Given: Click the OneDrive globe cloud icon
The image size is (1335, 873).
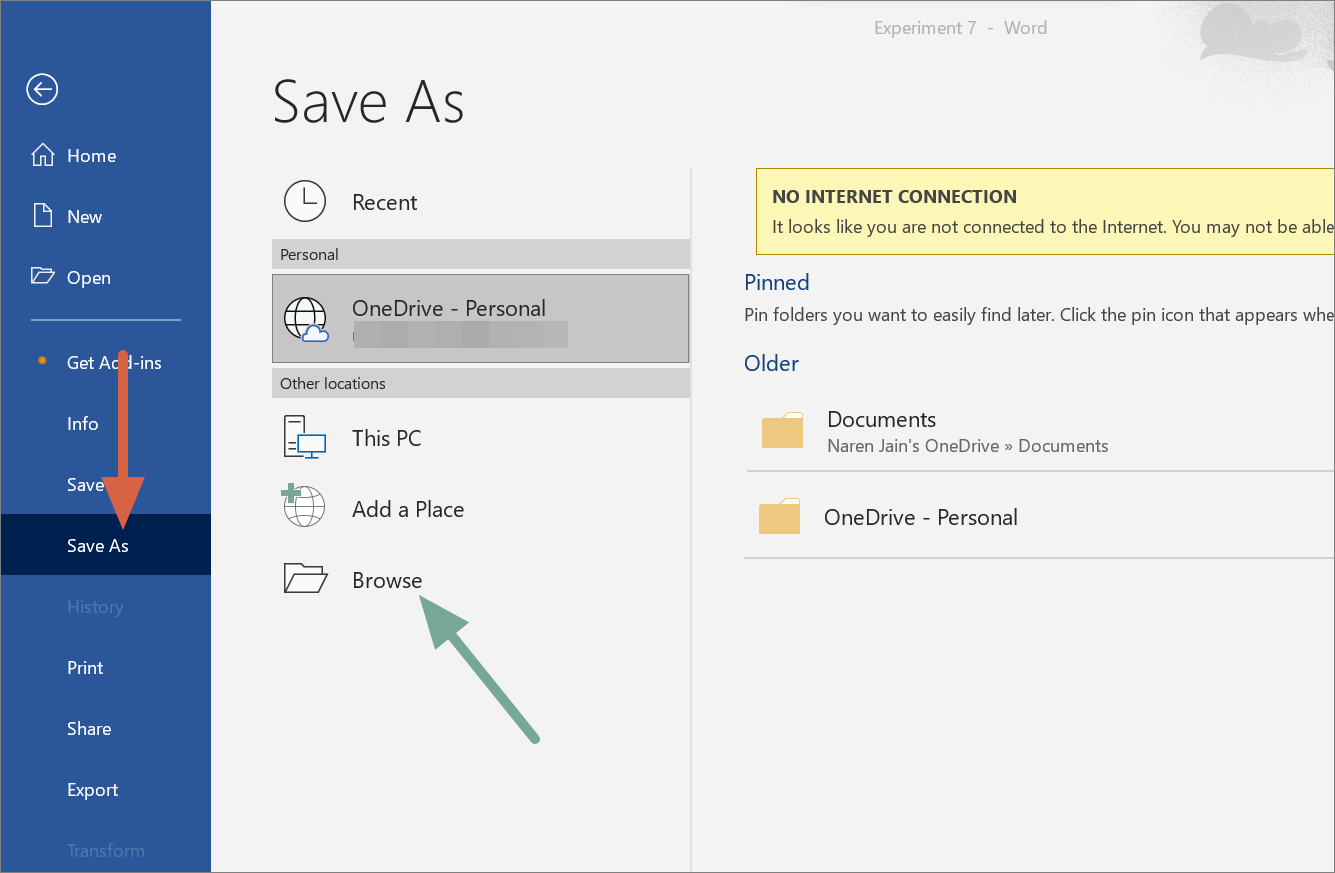Looking at the screenshot, I should pos(306,319).
